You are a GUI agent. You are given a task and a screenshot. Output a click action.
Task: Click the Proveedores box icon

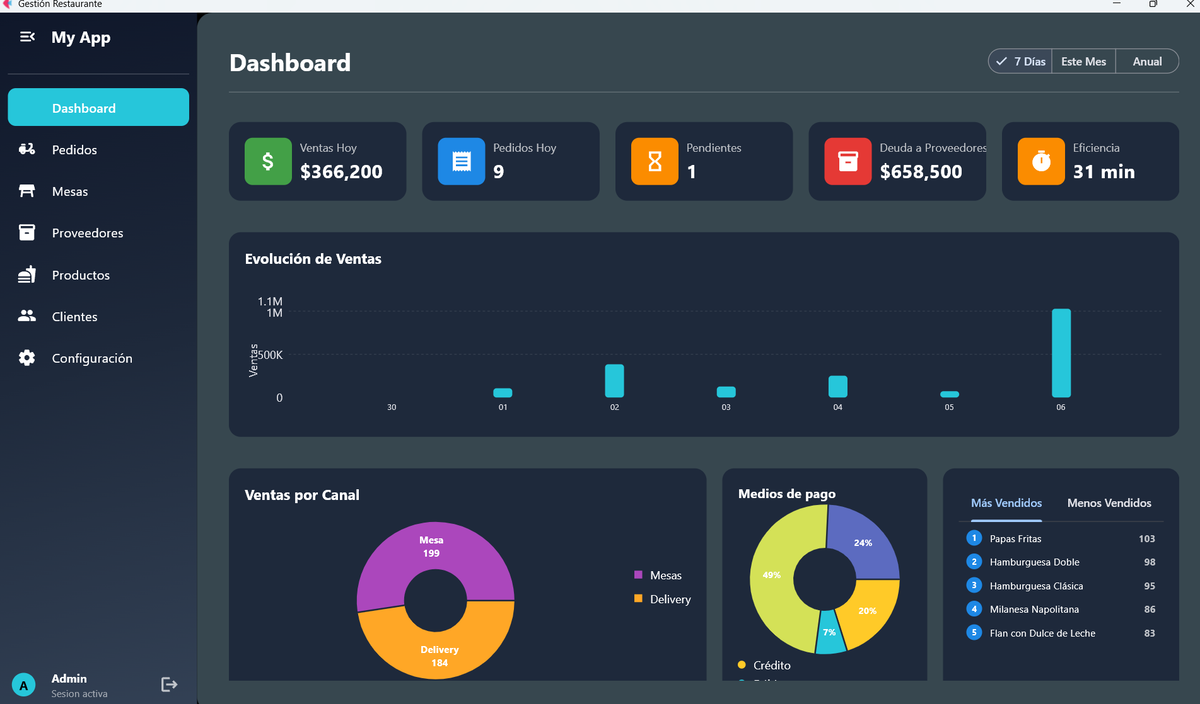[x=27, y=233]
